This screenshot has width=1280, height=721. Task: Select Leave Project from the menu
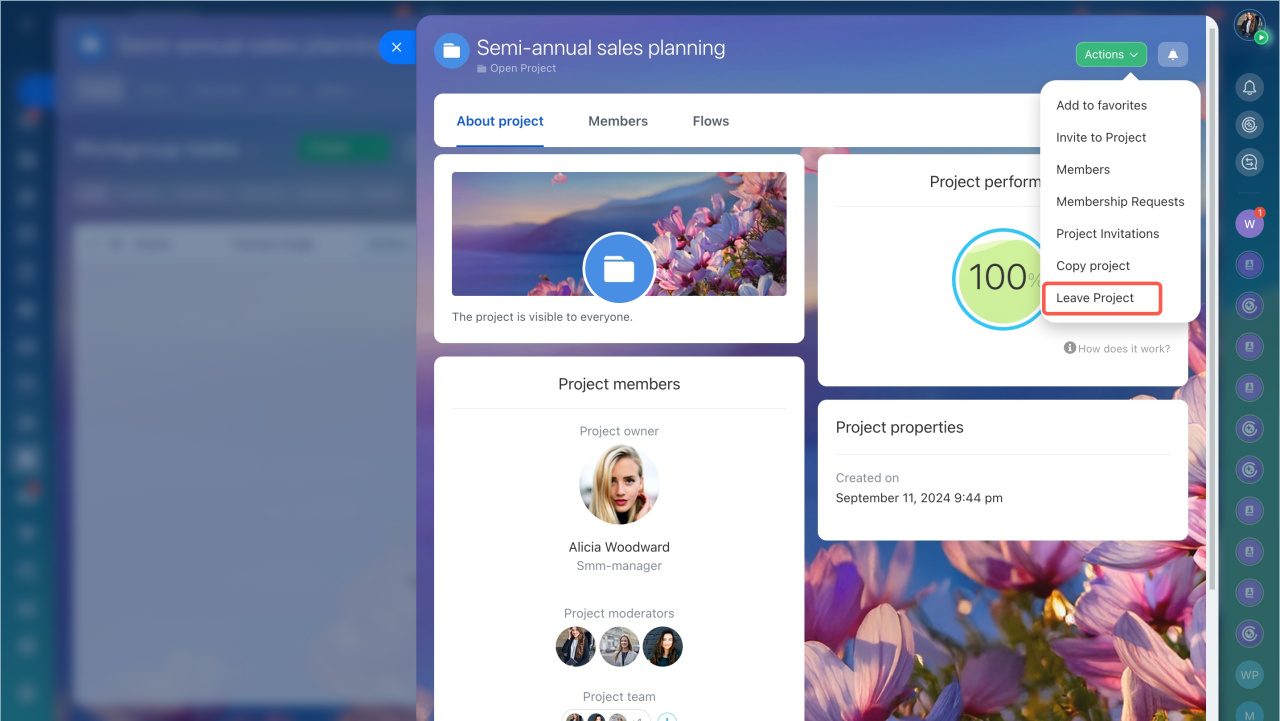(1095, 298)
